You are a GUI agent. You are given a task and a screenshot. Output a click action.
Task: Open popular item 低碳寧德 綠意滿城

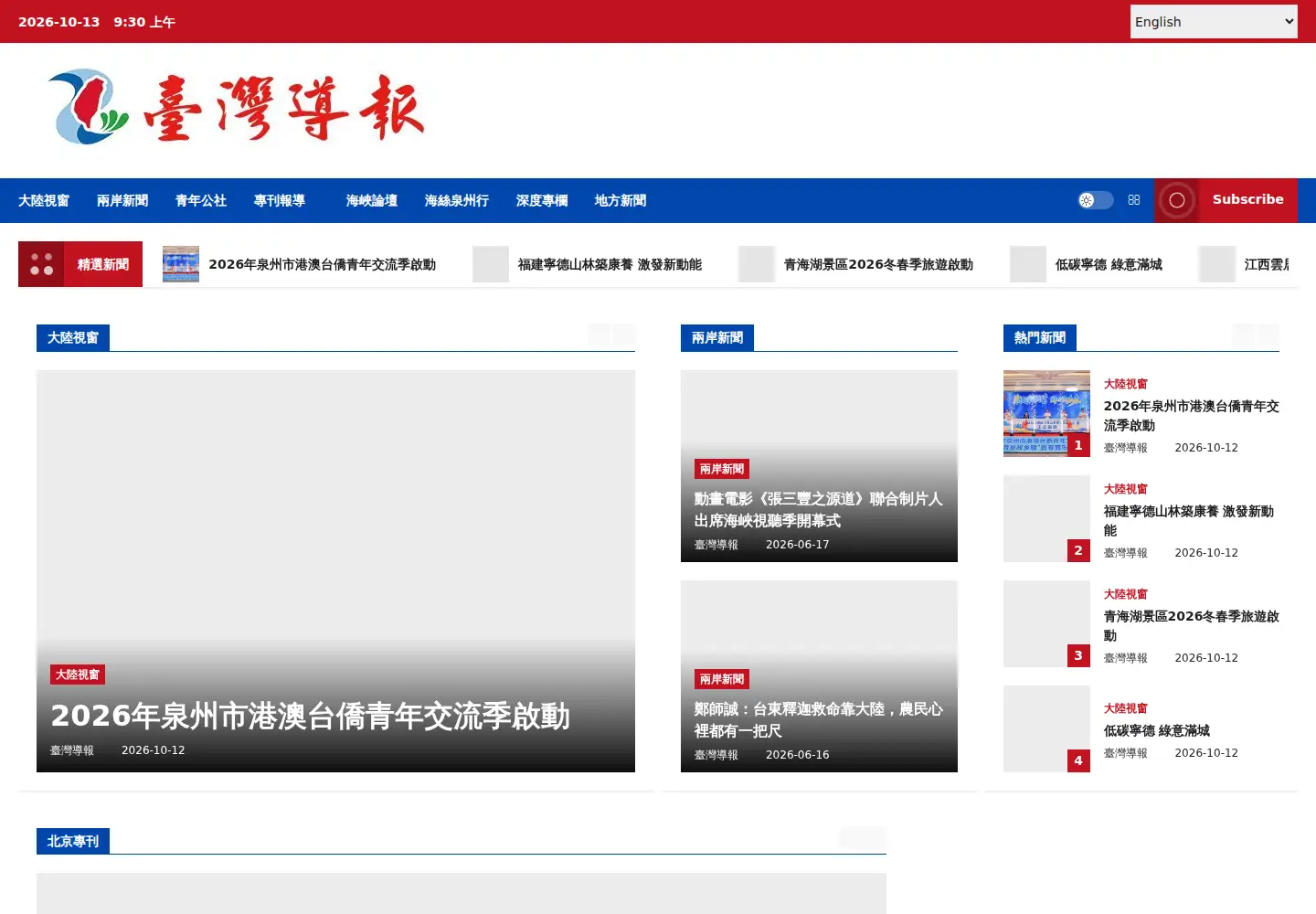1157,731
